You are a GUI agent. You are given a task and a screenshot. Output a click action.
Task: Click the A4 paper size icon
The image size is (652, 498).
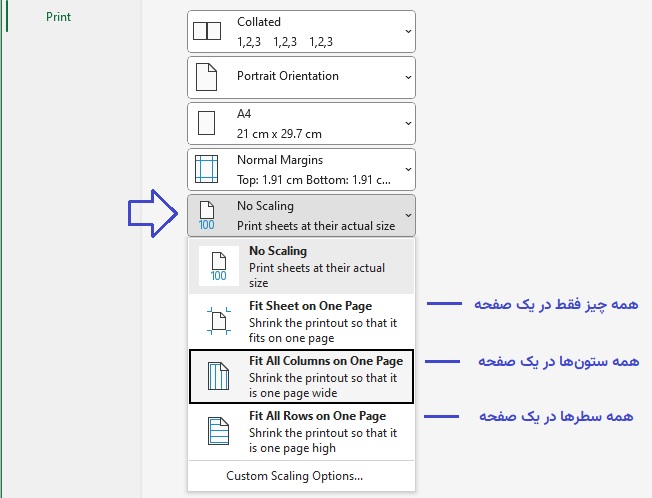point(206,123)
